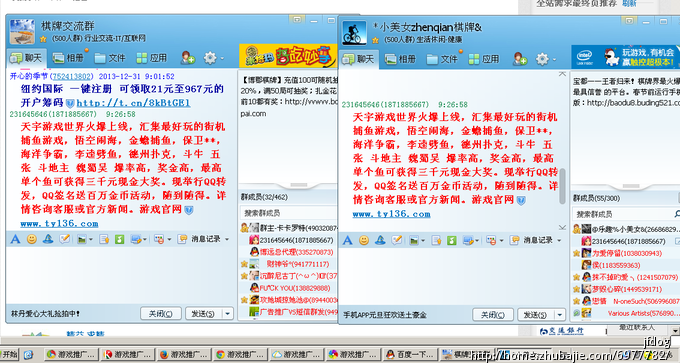Open 消息记录 in right chat window
The width and height of the screenshot is (680, 363).
tap(533, 240)
